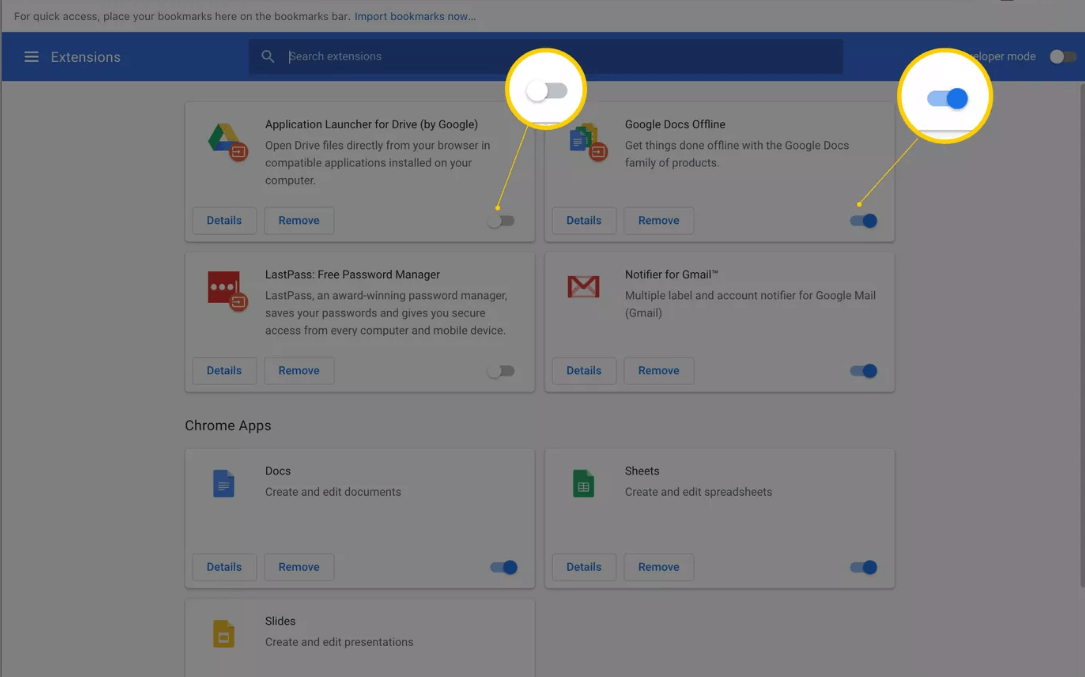
Task: Click the Google Docs Offline icon
Action: [587, 142]
